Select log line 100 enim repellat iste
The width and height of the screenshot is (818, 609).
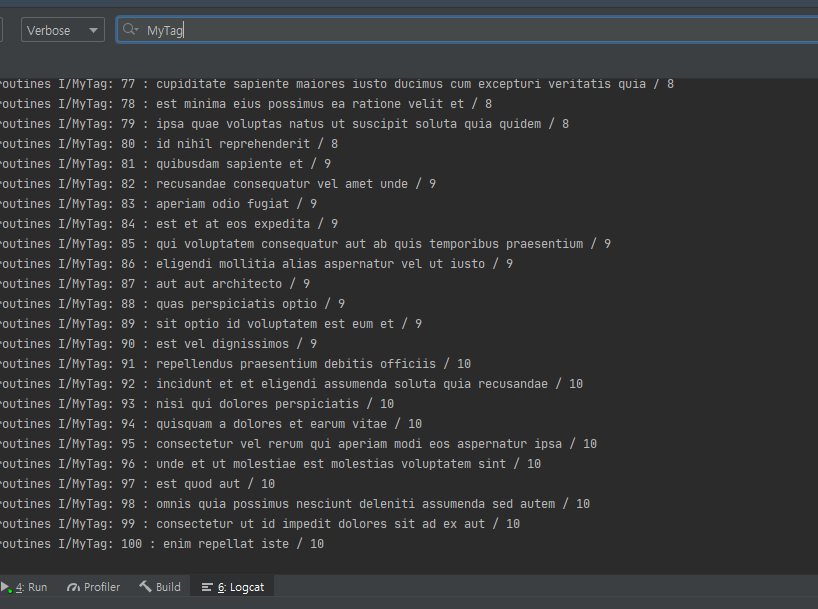pos(162,544)
